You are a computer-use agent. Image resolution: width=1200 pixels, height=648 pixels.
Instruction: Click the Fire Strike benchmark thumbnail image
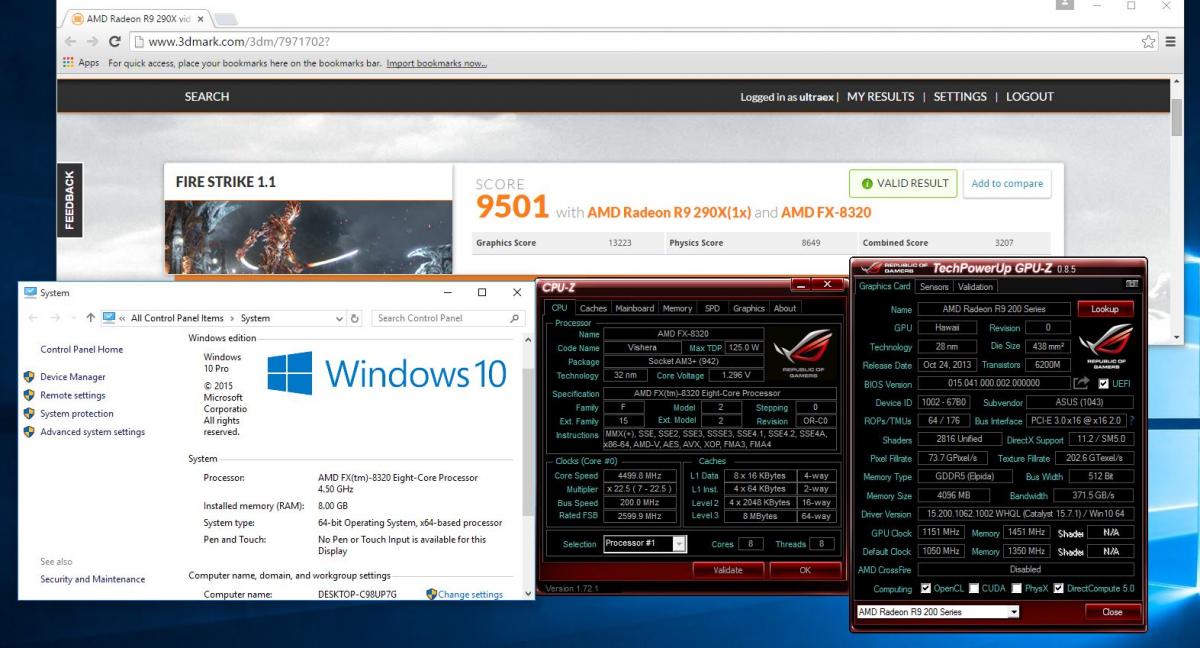(x=308, y=236)
